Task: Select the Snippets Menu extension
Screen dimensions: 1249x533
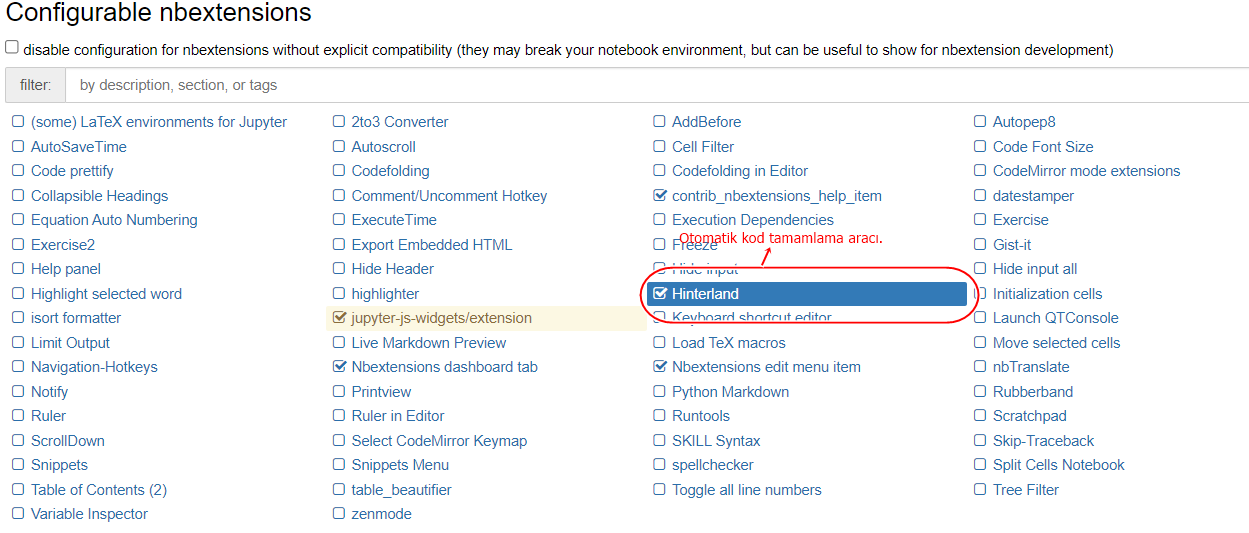Action: tap(414, 465)
